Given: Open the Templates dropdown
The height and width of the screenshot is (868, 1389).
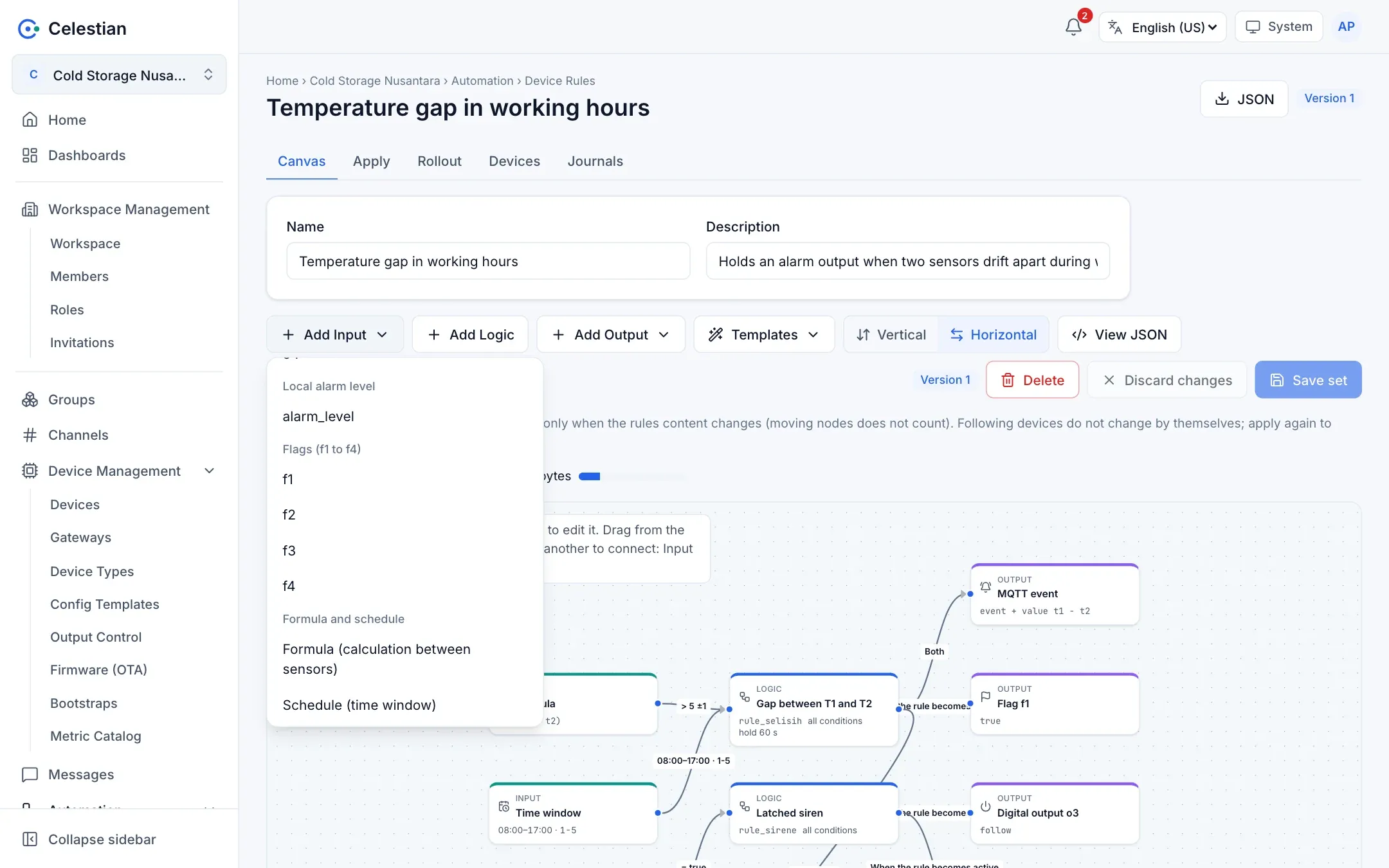Looking at the screenshot, I should [x=764, y=334].
